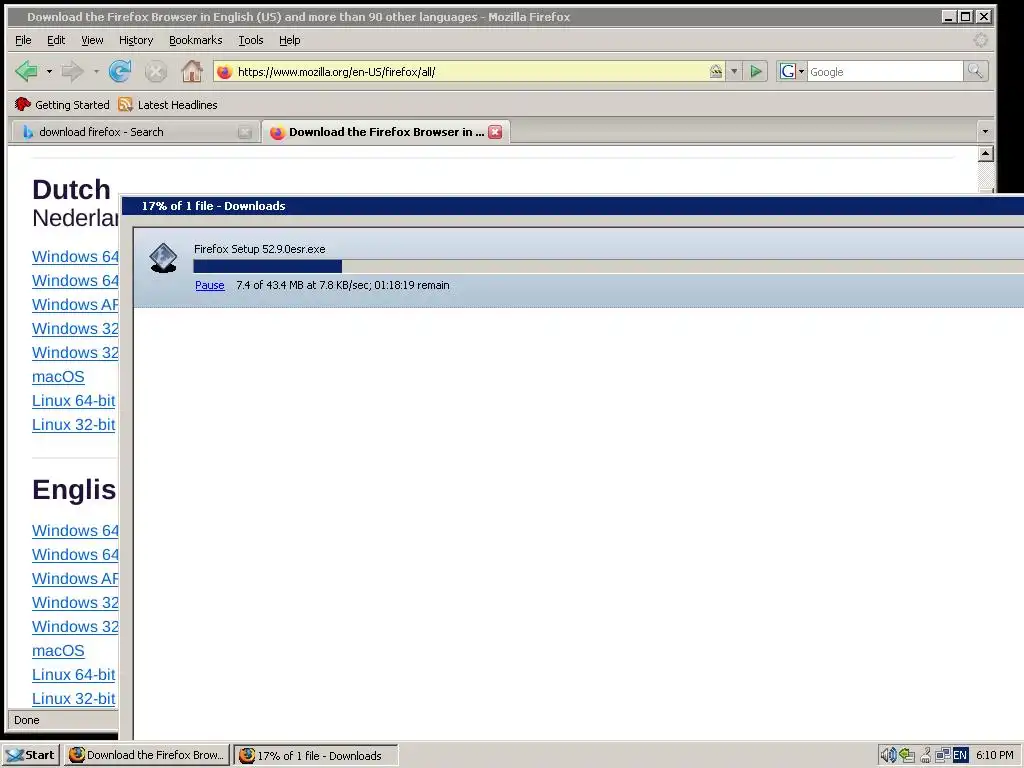Open Windows ARM link under English

pyautogui.click(x=75, y=579)
